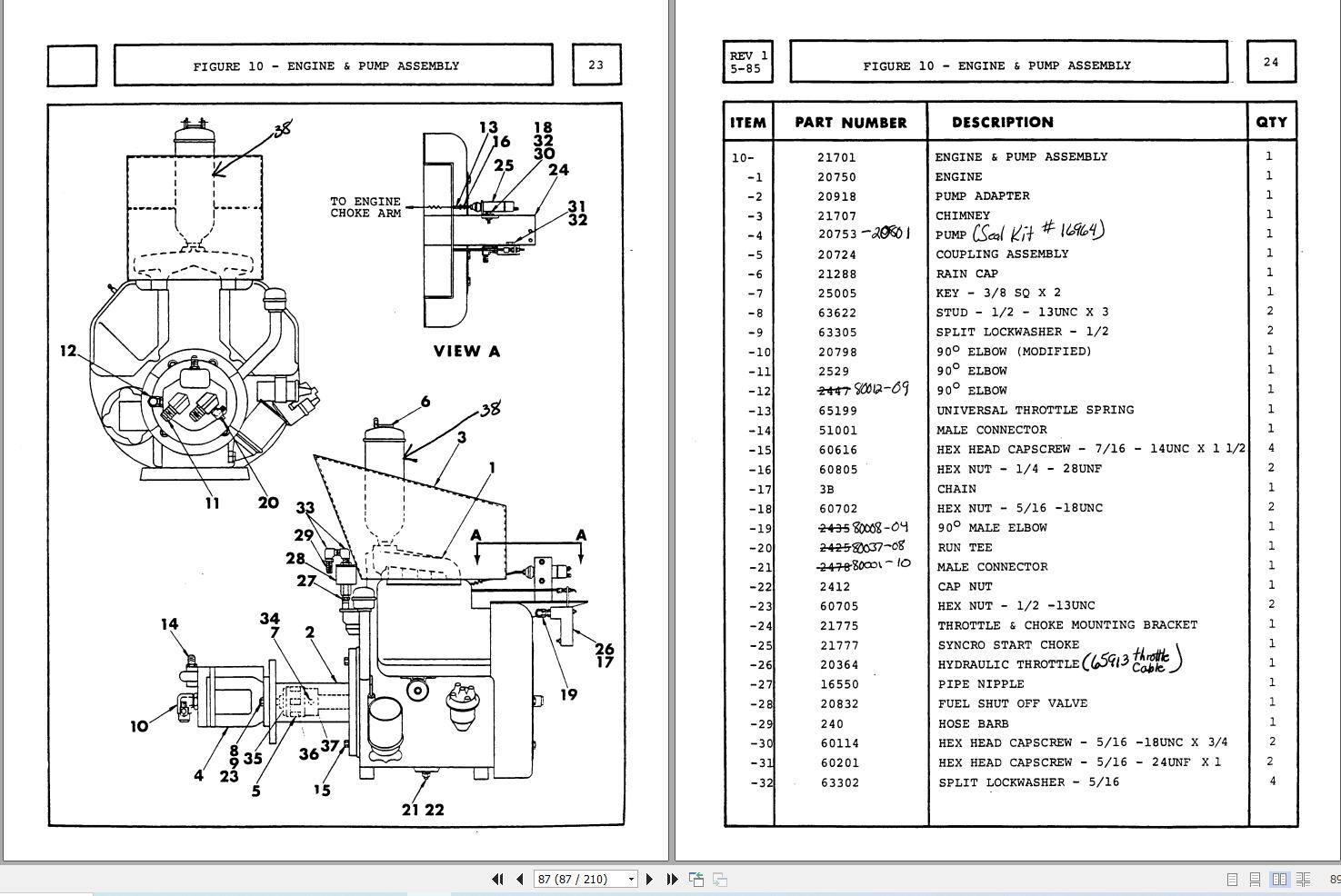Click the QTY column header
Image resolution: width=1341 pixels, height=896 pixels.
tap(1272, 122)
